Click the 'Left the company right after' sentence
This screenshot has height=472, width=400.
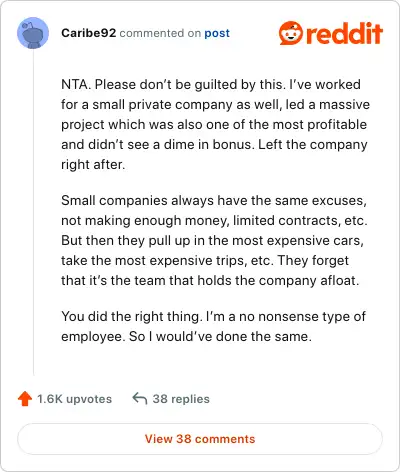point(214,154)
